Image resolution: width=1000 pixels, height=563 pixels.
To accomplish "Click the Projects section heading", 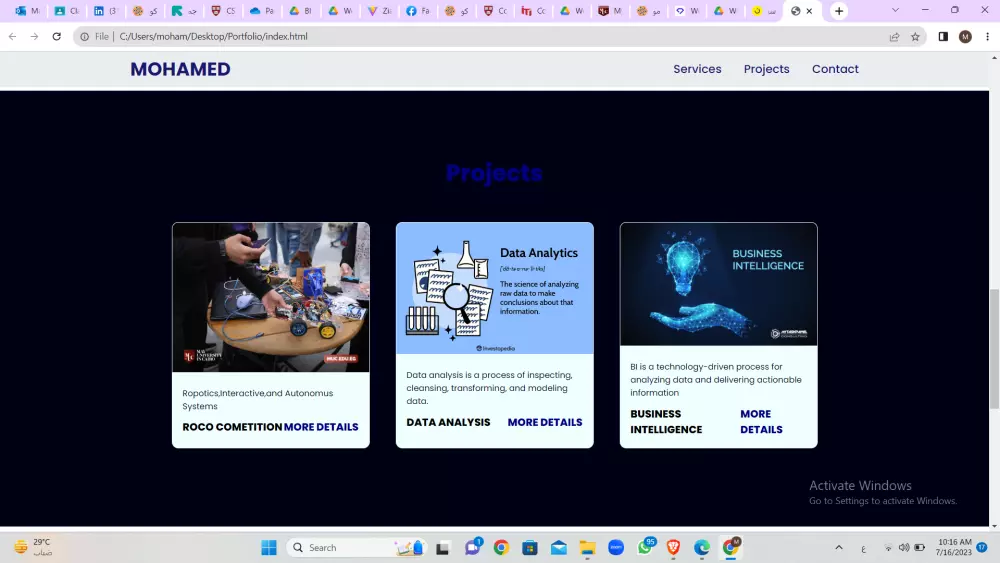I will [x=494, y=172].
